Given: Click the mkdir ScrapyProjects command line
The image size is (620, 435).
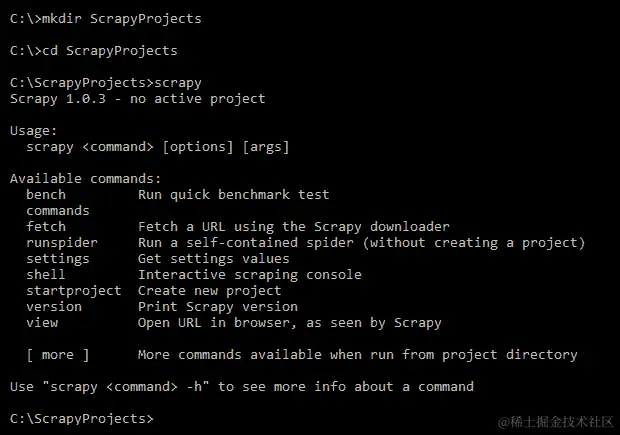Looking at the screenshot, I should pyautogui.click(x=106, y=19).
